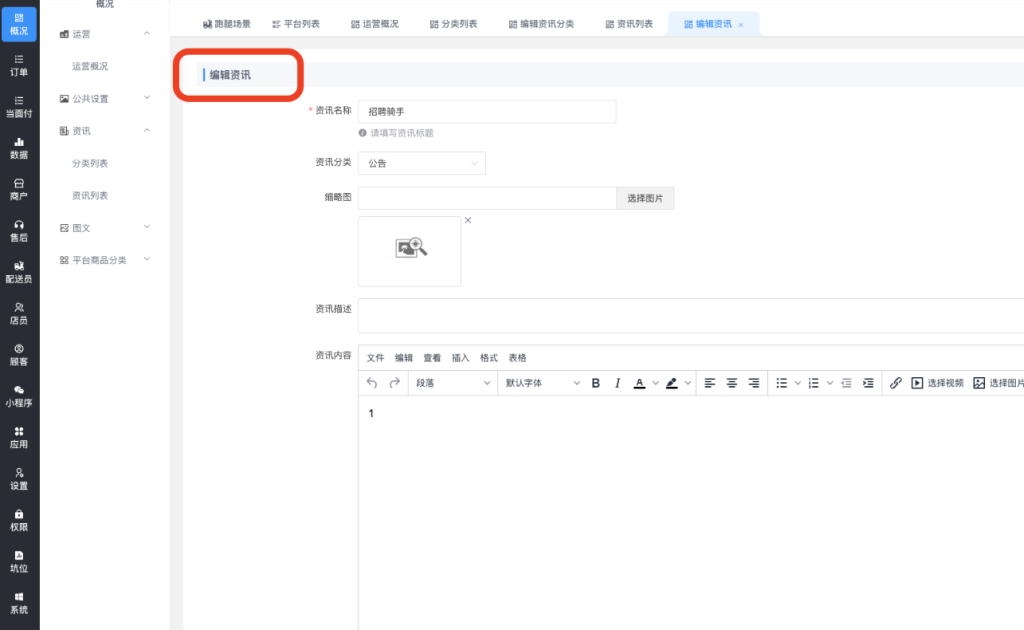Insert a bulleted list
The height and width of the screenshot is (630, 1024).
coord(782,383)
